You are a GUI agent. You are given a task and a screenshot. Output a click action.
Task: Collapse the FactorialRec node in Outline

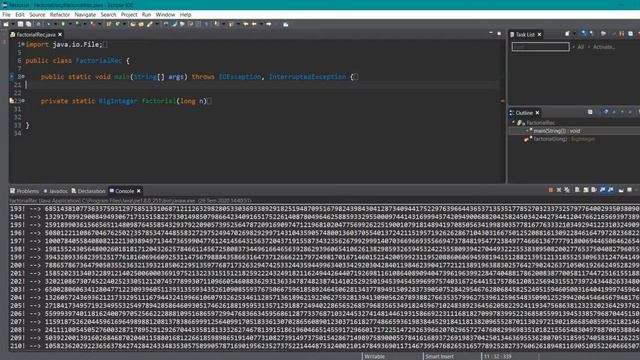coord(513,122)
